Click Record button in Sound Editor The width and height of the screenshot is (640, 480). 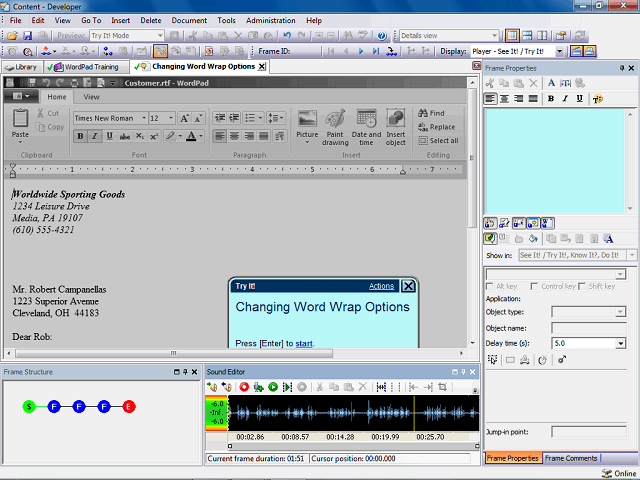click(x=244, y=387)
